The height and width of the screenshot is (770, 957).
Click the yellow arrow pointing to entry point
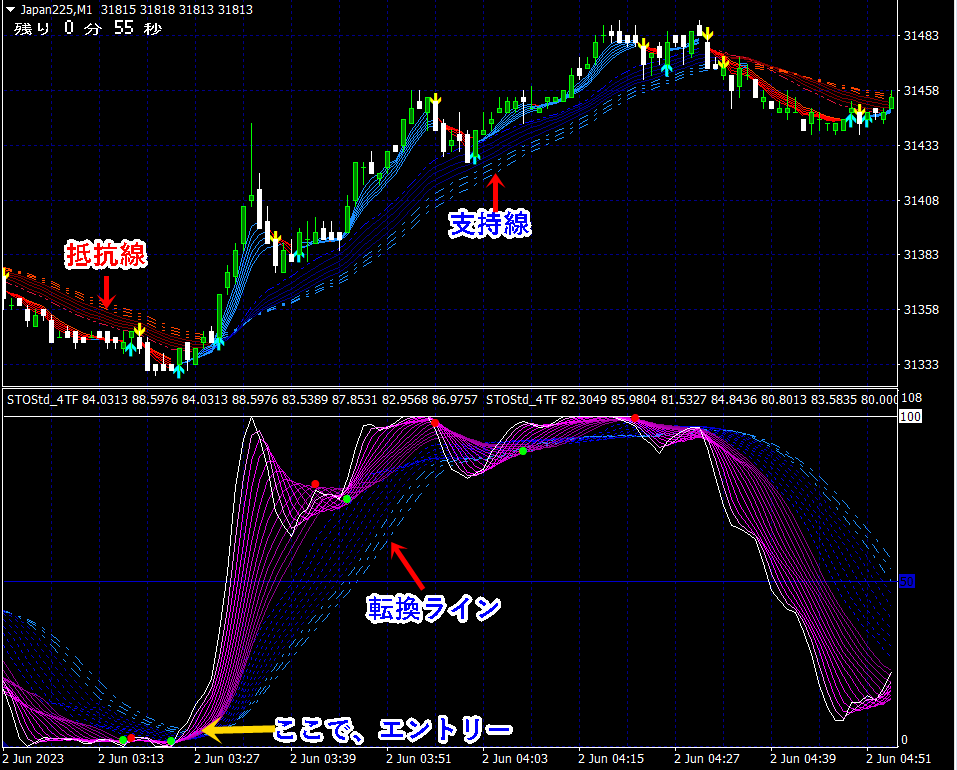pos(236,730)
